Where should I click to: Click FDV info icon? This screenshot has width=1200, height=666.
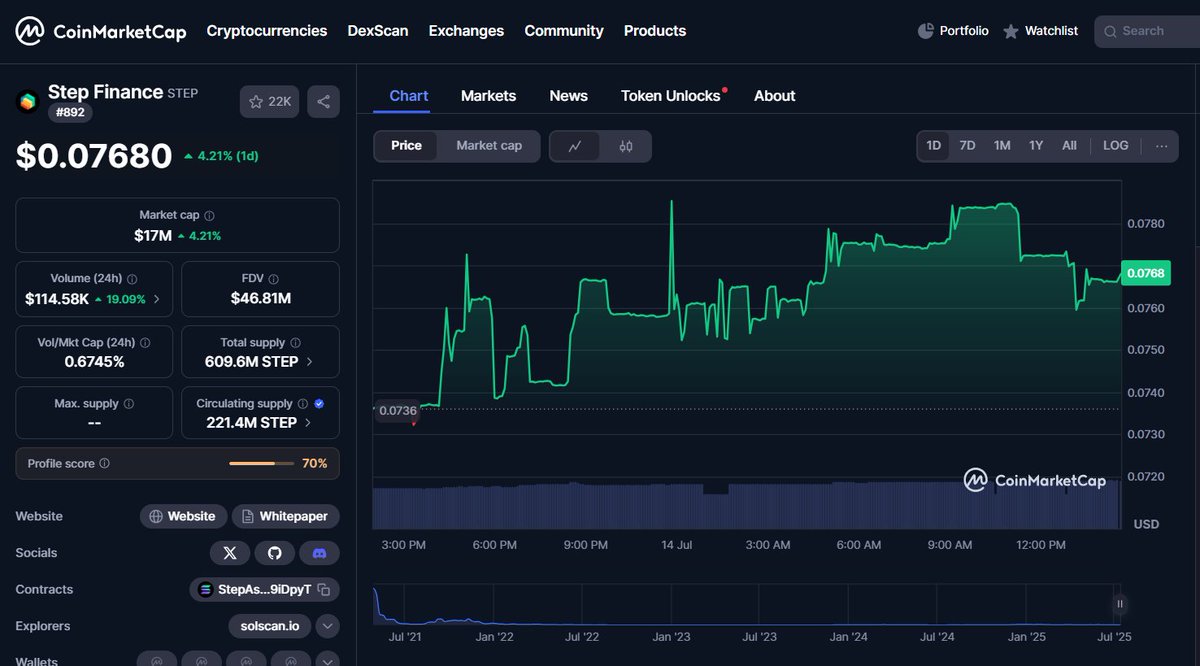[x=274, y=279]
